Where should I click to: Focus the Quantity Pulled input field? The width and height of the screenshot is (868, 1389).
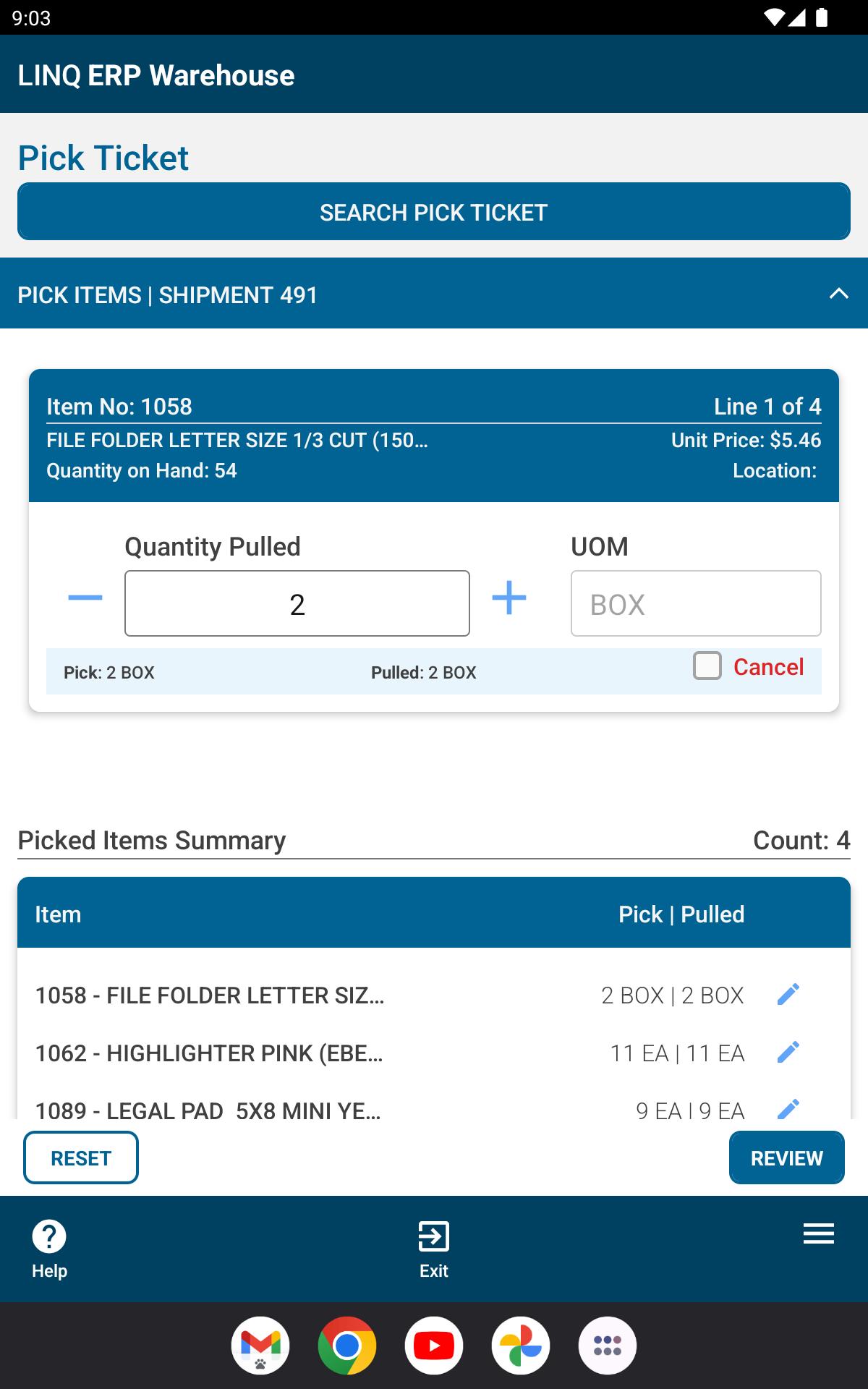point(297,603)
